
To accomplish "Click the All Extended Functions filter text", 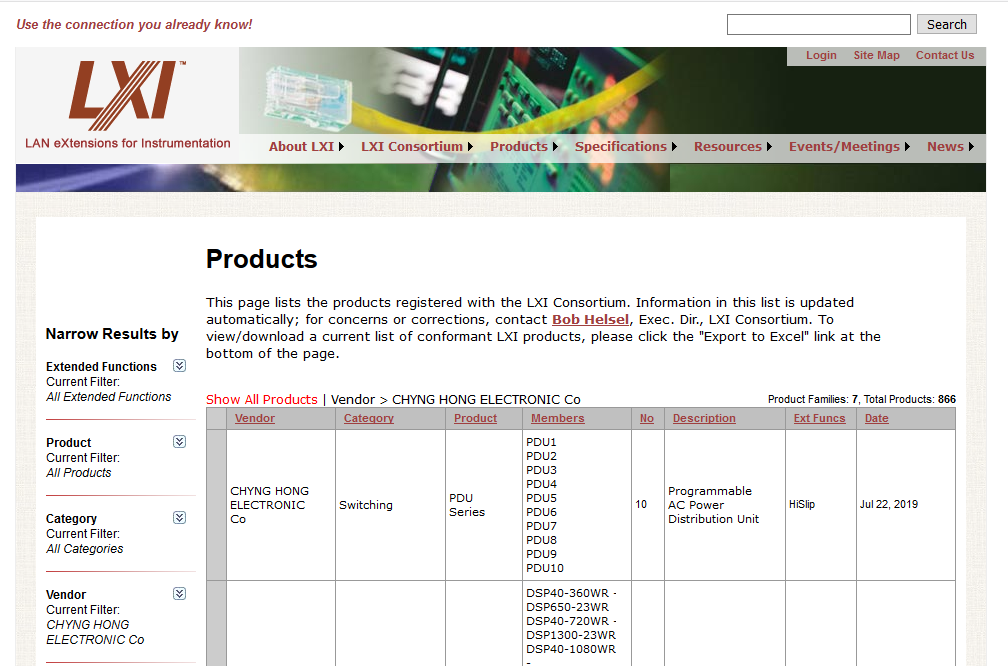I will 109,397.
